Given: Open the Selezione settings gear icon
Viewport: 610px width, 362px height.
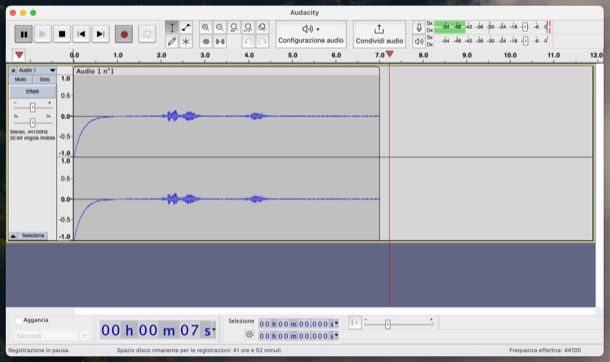Looking at the screenshot, I should point(249,334).
